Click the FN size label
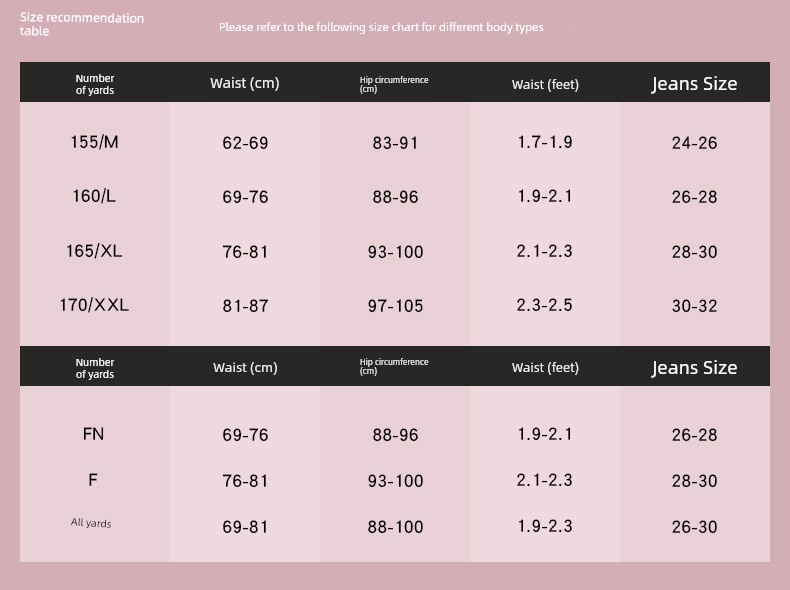The image size is (790, 590). 93,434
